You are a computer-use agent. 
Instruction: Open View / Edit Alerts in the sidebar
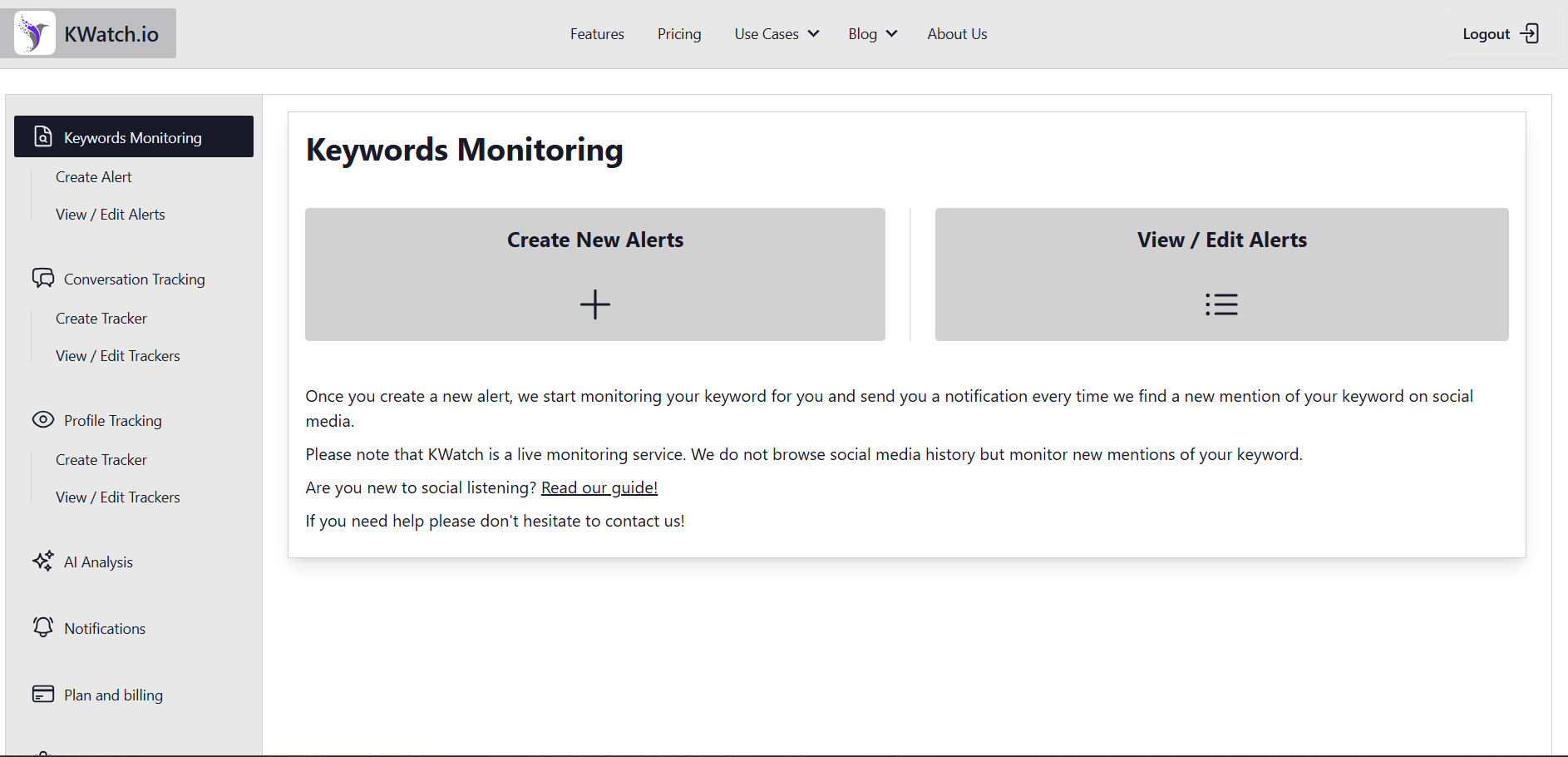click(x=111, y=214)
